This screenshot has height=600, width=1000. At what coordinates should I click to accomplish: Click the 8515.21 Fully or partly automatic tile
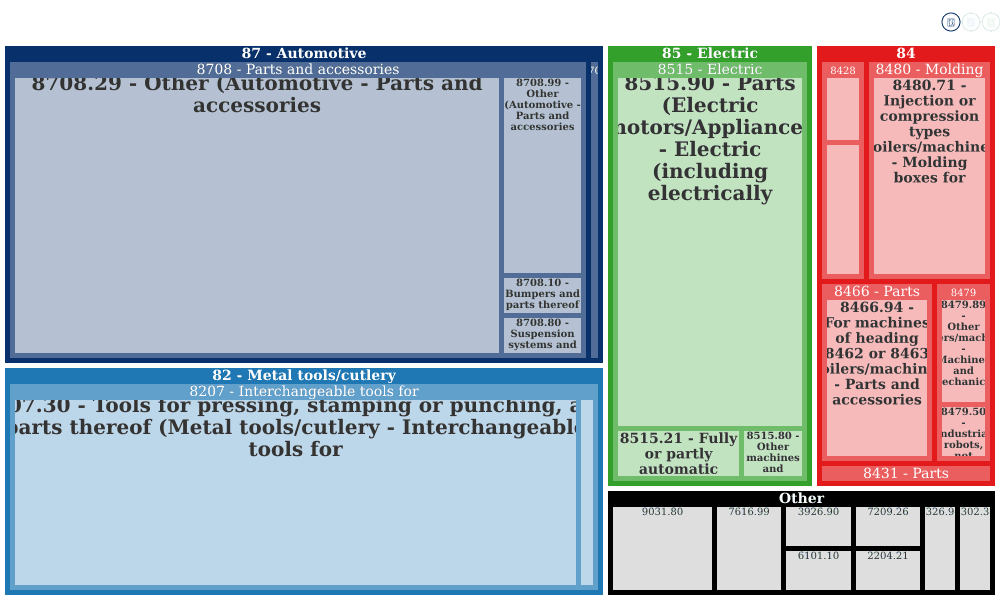point(678,454)
